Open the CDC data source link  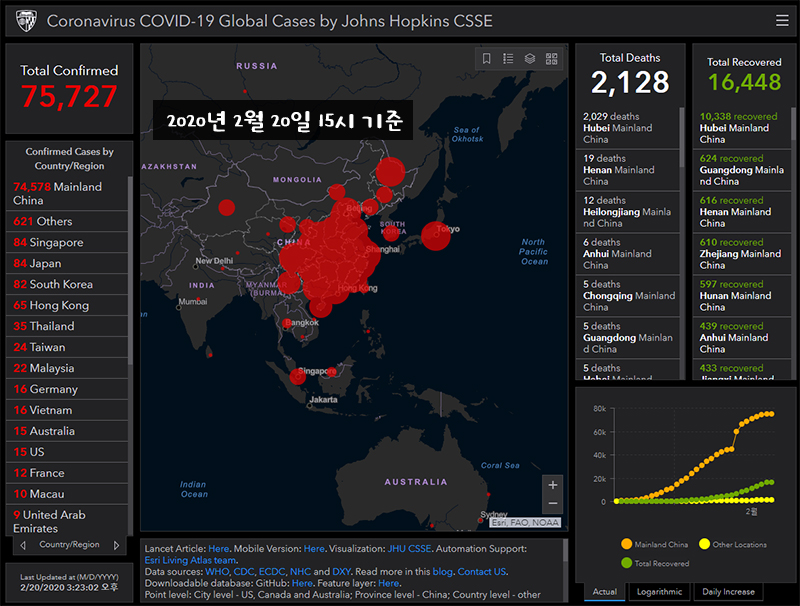243,572
